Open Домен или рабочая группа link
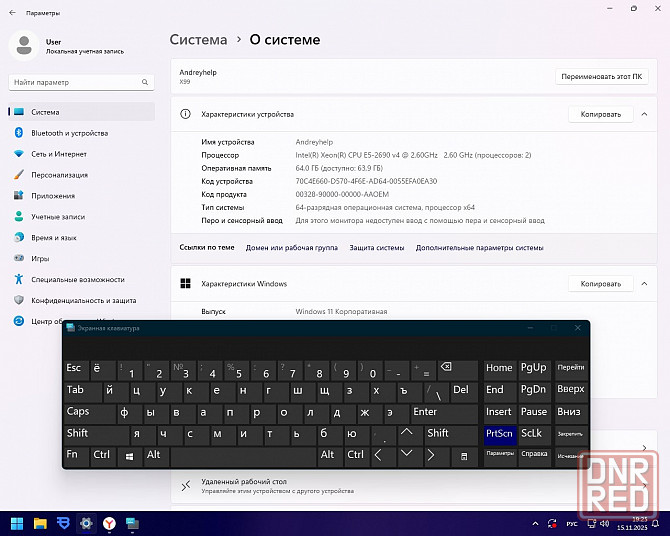The width and height of the screenshot is (670, 536). 291,247
